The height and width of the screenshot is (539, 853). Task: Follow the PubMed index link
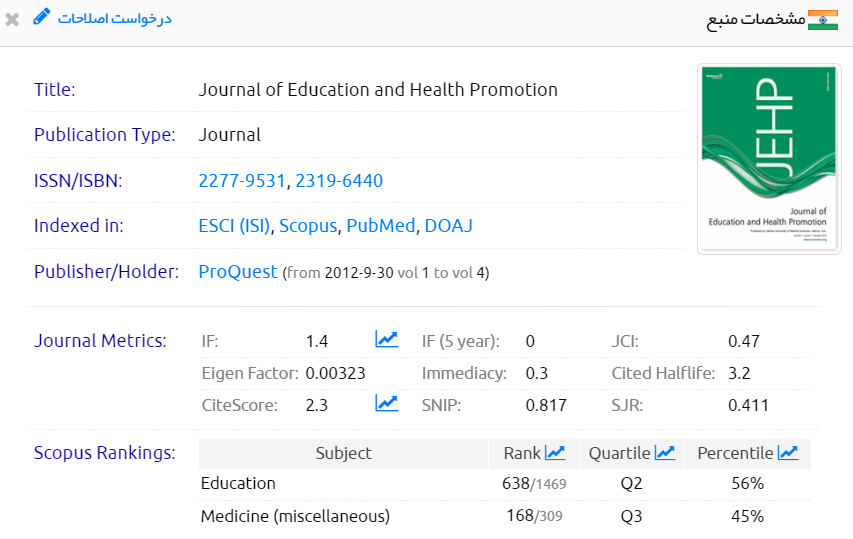click(x=380, y=226)
